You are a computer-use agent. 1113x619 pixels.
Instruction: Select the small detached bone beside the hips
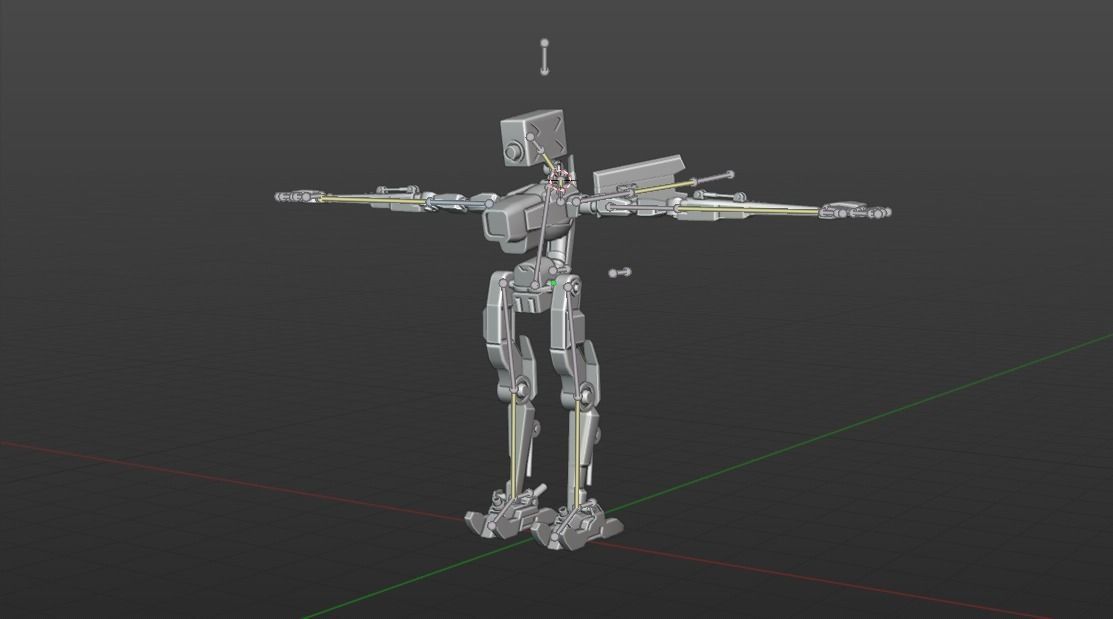pos(620,273)
